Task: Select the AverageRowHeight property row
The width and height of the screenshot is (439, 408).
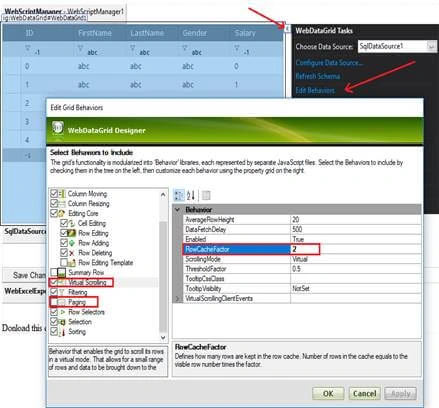Action: click(x=302, y=220)
